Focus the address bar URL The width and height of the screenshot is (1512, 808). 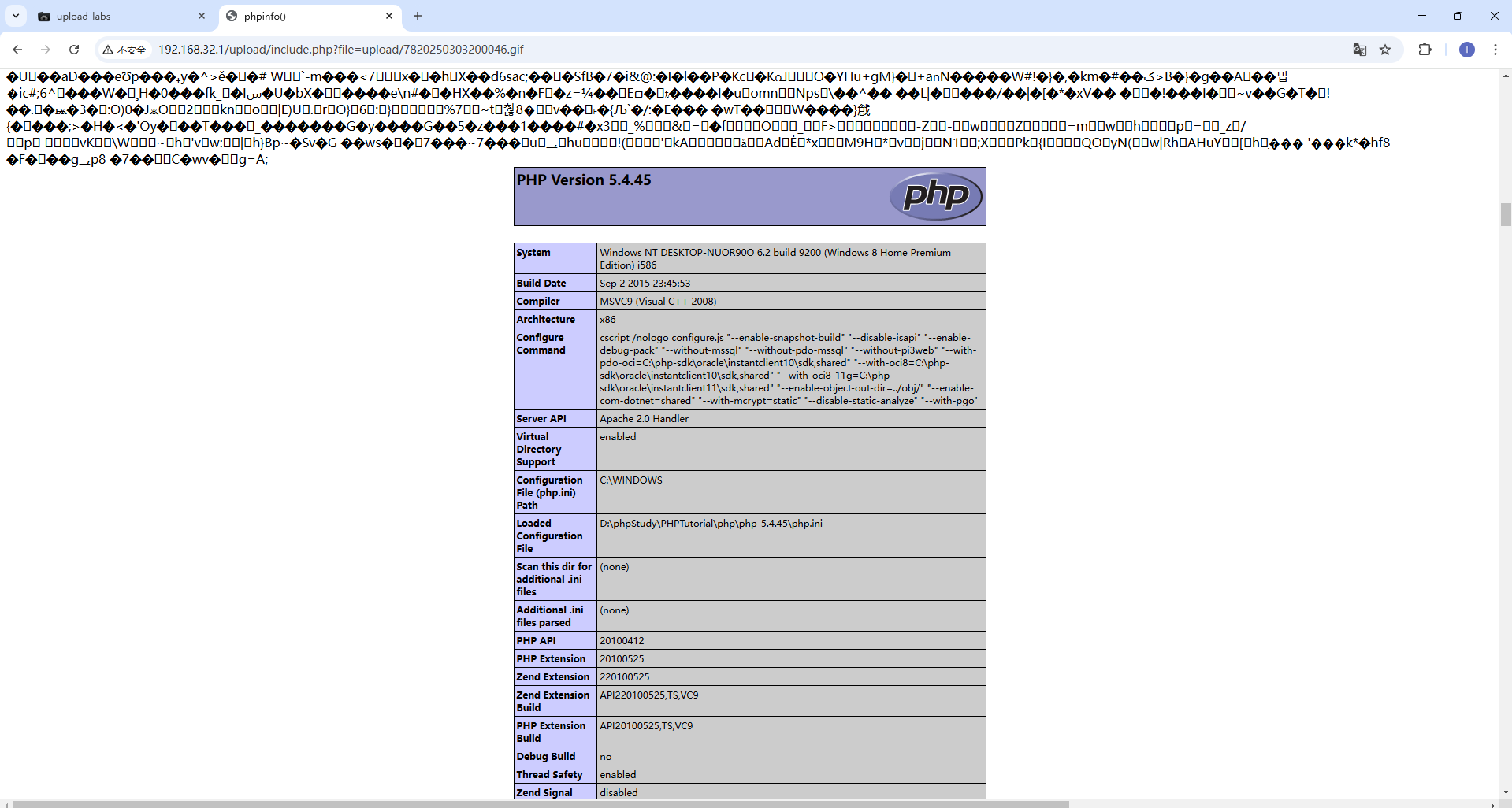pyautogui.click(x=341, y=50)
